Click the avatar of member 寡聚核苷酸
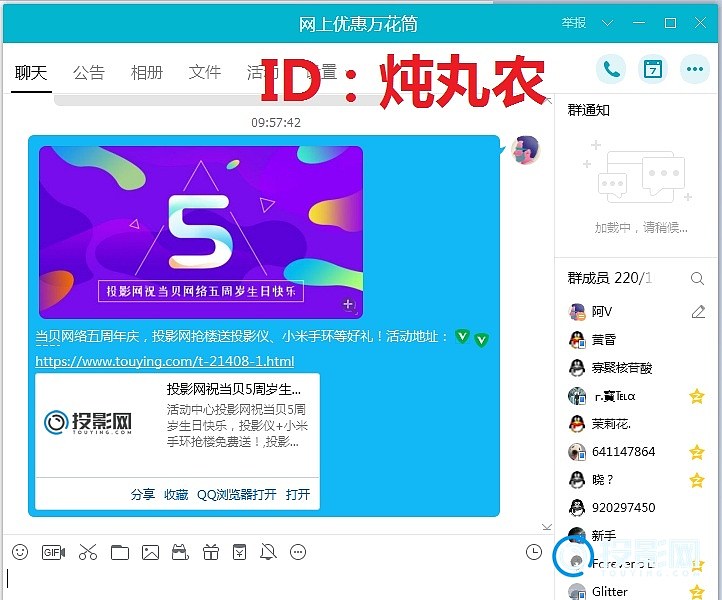 (x=577, y=367)
